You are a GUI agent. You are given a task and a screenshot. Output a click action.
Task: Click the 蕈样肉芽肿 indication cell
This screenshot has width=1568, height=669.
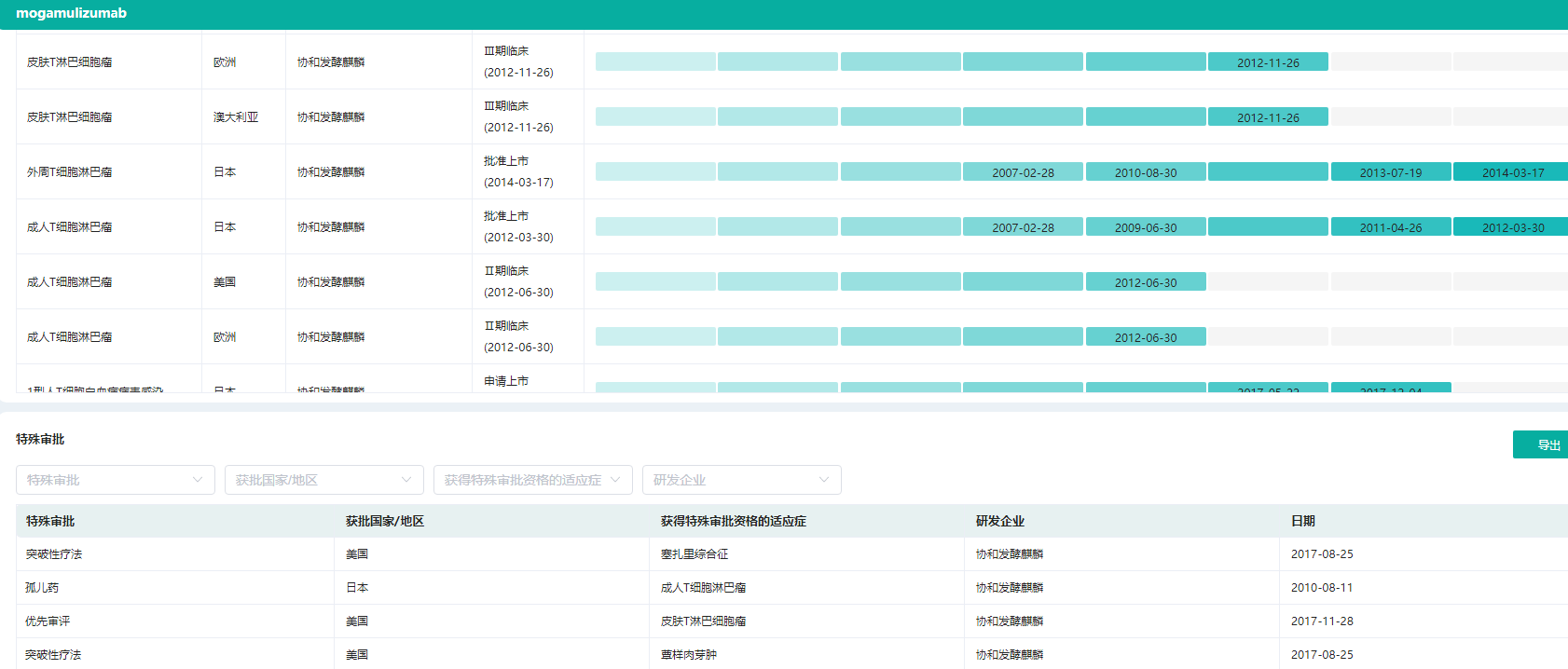point(688,655)
